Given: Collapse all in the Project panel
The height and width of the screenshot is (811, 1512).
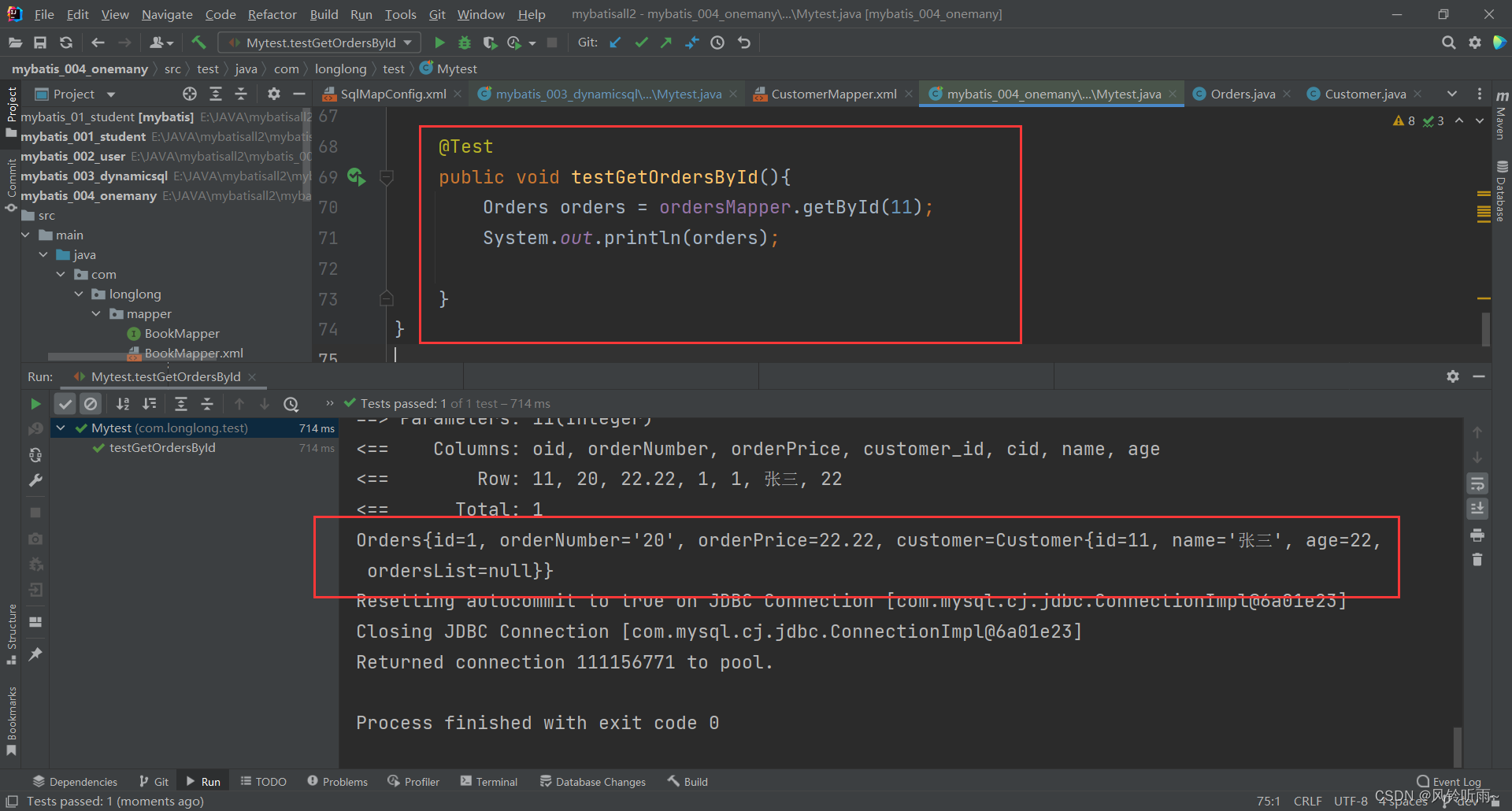Looking at the screenshot, I should click(241, 94).
